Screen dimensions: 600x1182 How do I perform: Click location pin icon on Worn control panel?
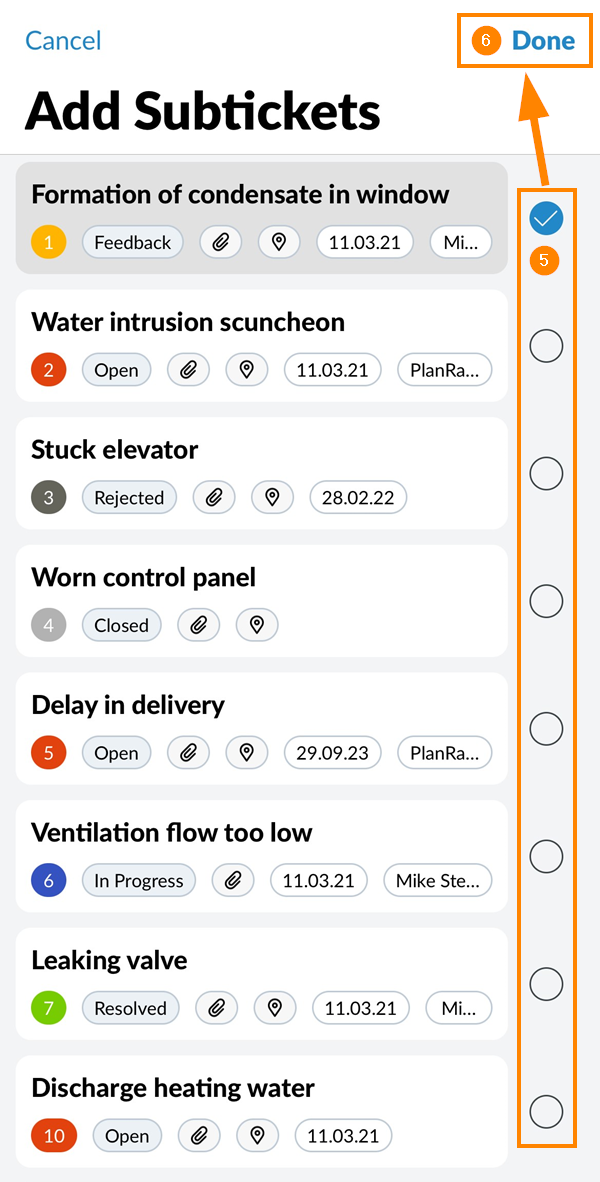(x=257, y=625)
